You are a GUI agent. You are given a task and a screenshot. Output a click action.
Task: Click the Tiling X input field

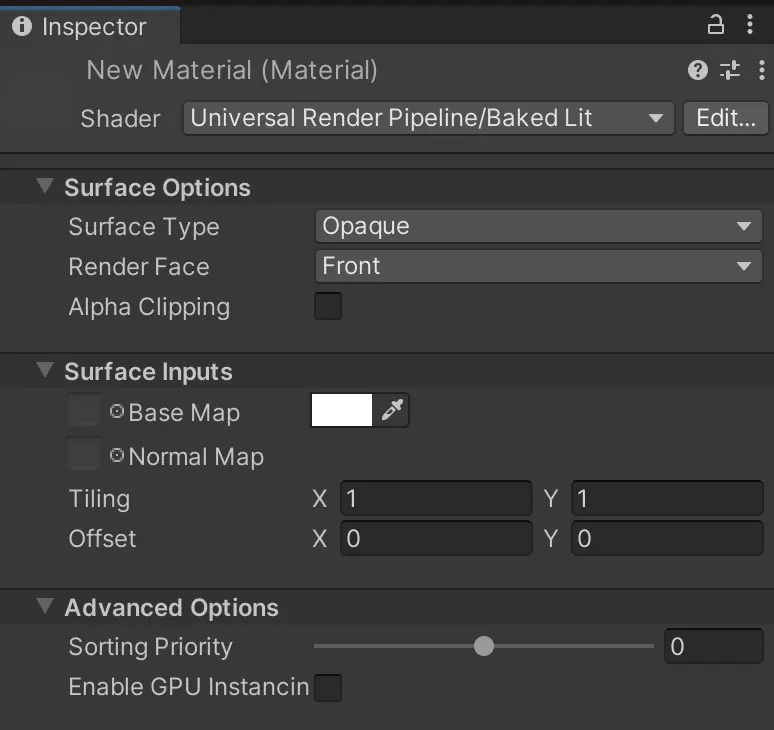coord(436,498)
